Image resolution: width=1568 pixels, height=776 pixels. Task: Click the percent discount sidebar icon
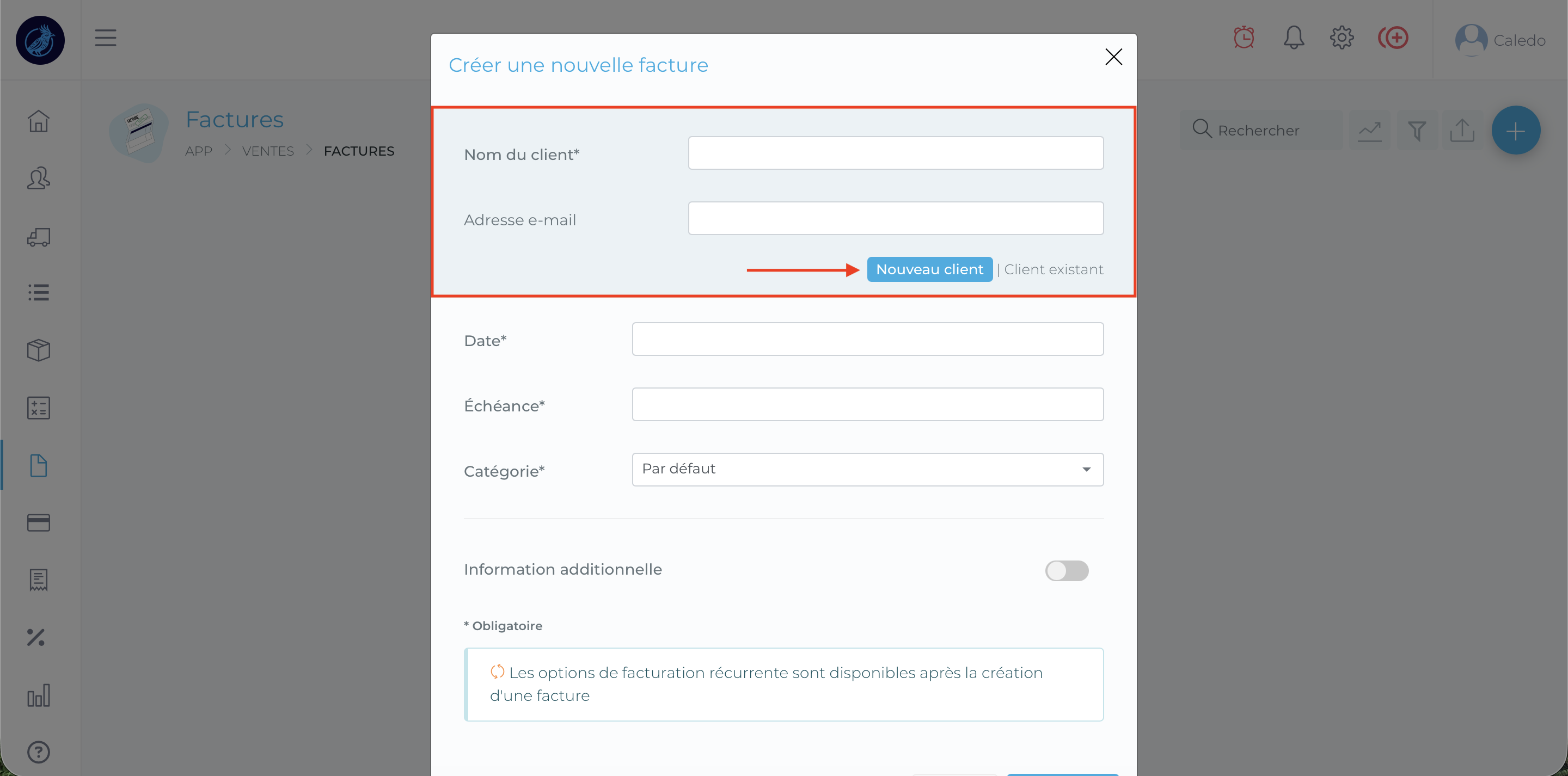tap(36, 637)
